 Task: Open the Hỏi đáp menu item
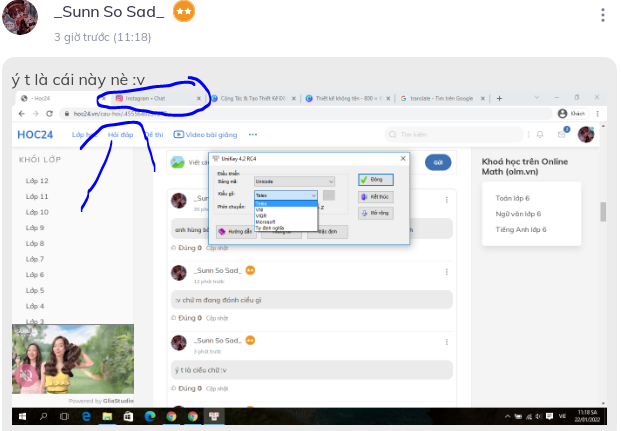click(120, 134)
